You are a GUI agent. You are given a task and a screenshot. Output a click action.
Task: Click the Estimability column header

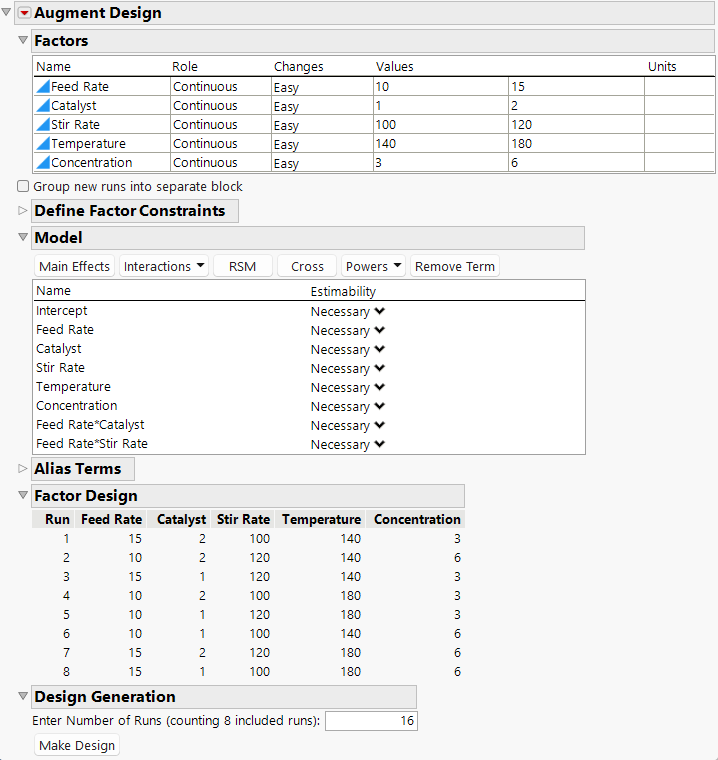coord(343,291)
